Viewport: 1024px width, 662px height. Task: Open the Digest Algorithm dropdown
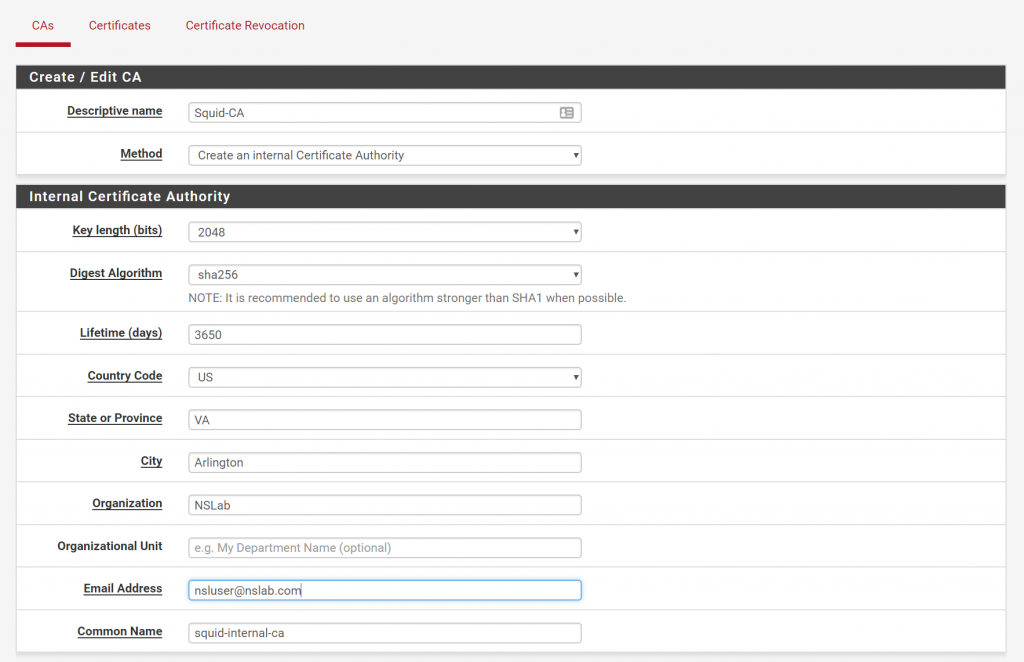click(x=385, y=275)
